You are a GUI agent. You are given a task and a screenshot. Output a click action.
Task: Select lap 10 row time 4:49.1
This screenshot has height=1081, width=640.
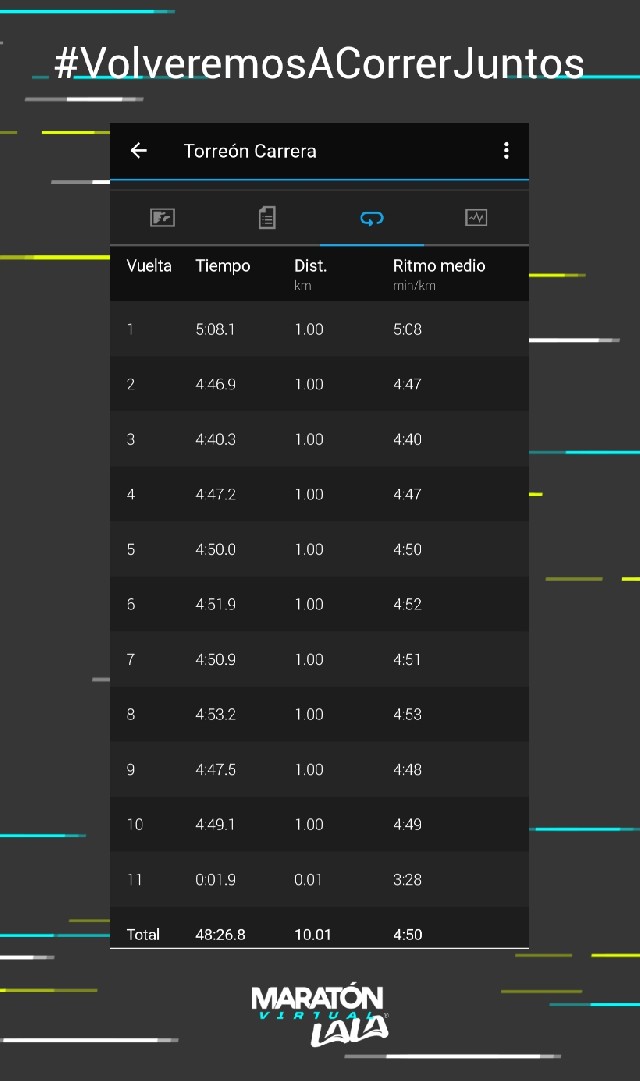pyautogui.click(x=216, y=824)
